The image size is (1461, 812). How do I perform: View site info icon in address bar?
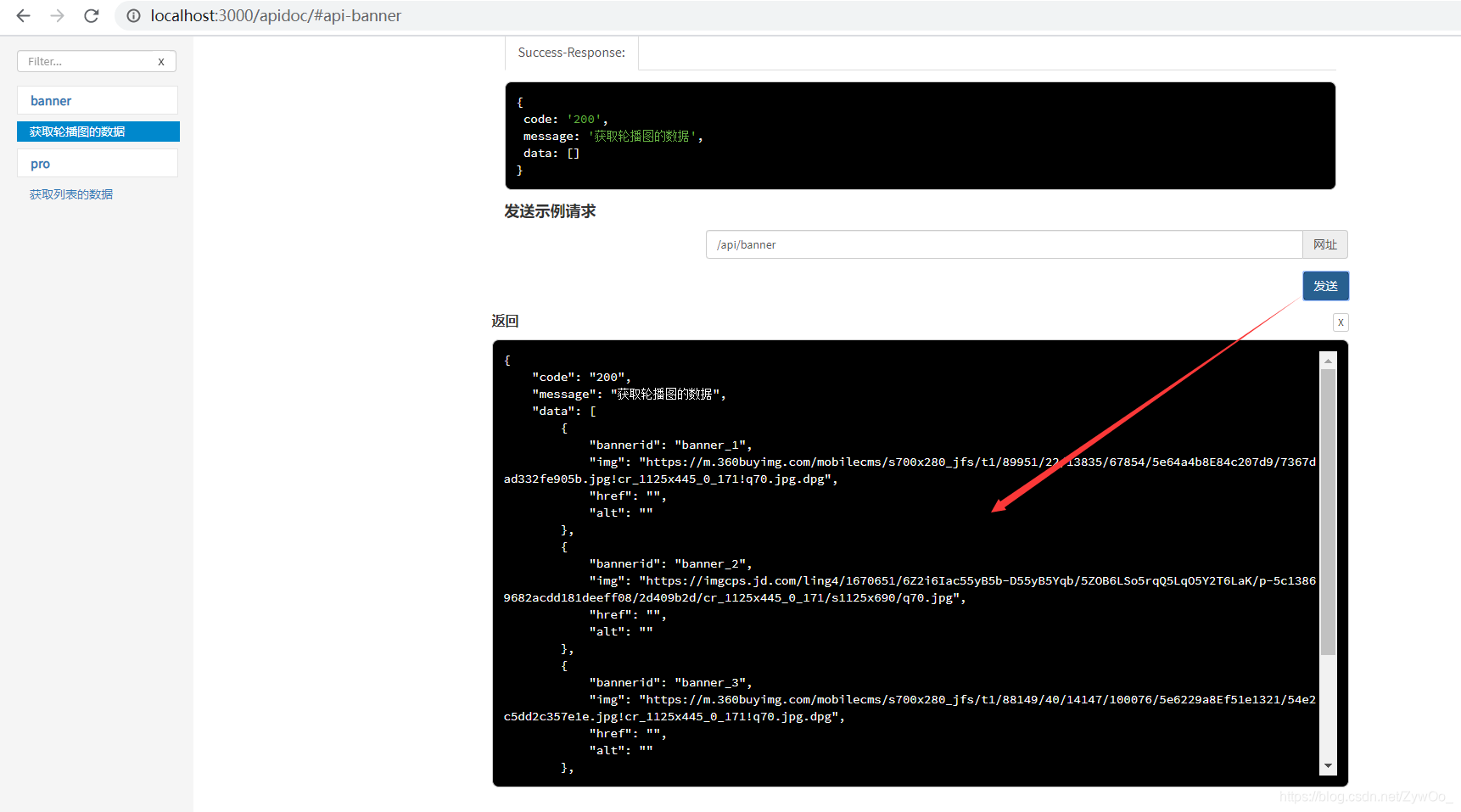pyautogui.click(x=133, y=15)
